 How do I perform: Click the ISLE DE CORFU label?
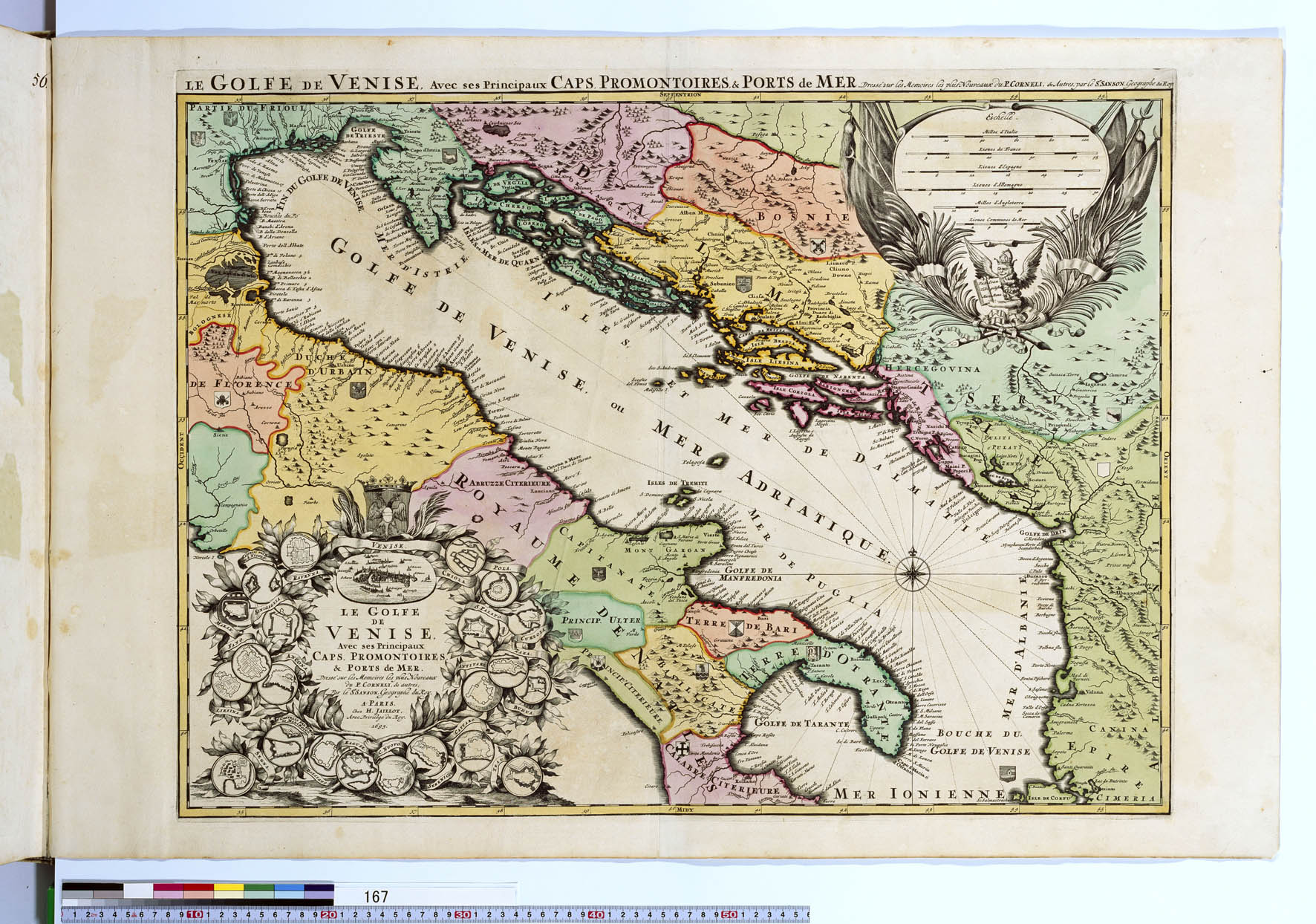tap(1049, 798)
